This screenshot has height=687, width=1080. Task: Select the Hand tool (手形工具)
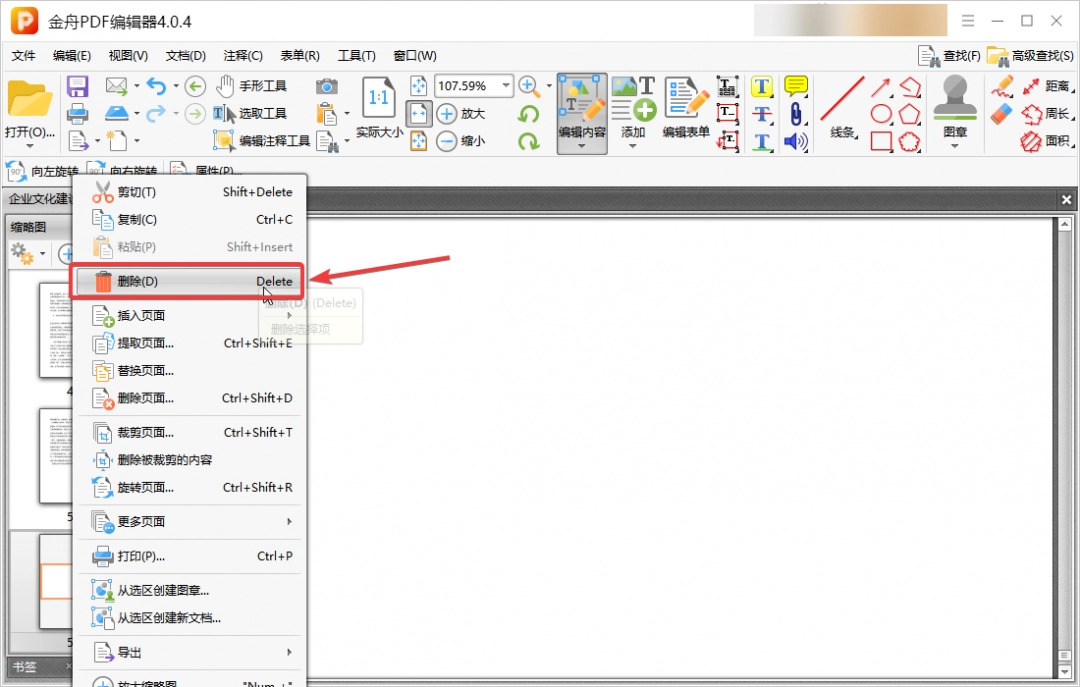251,86
